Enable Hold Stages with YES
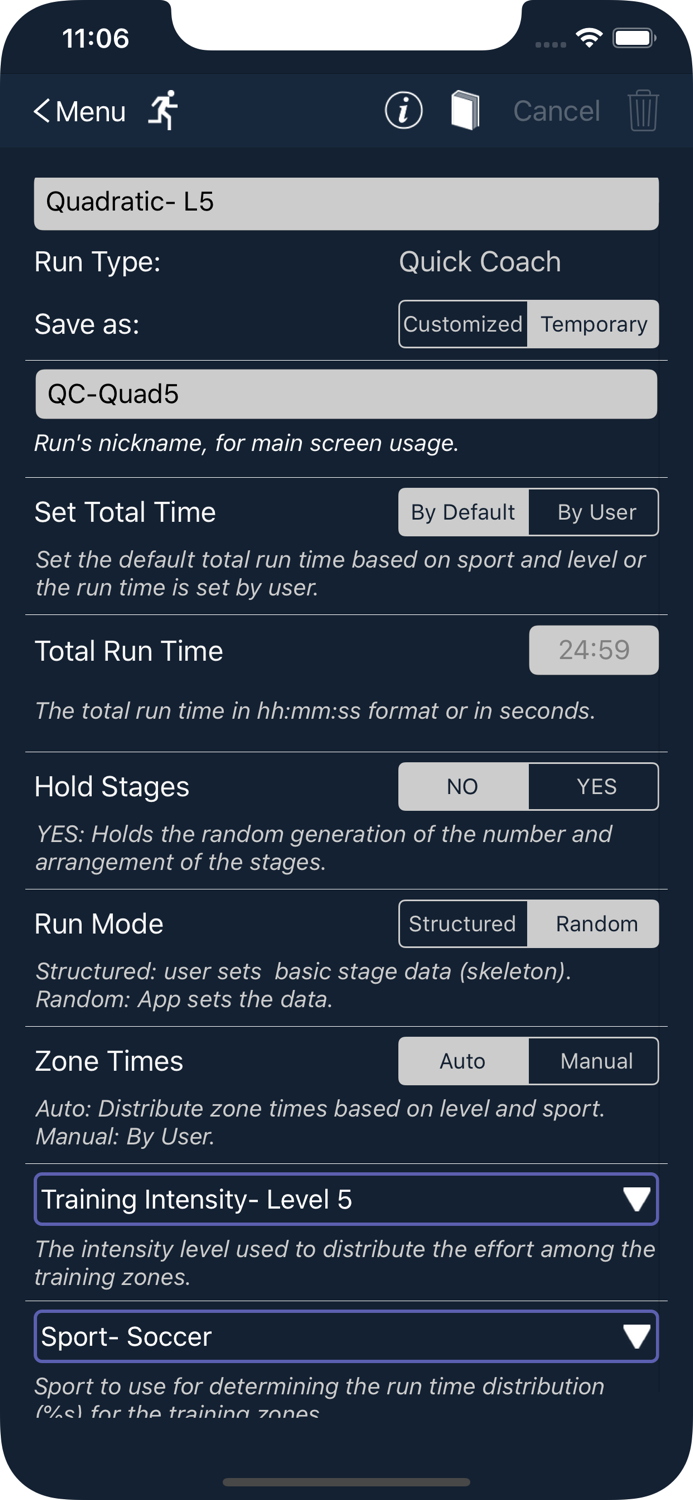 pyautogui.click(x=596, y=787)
